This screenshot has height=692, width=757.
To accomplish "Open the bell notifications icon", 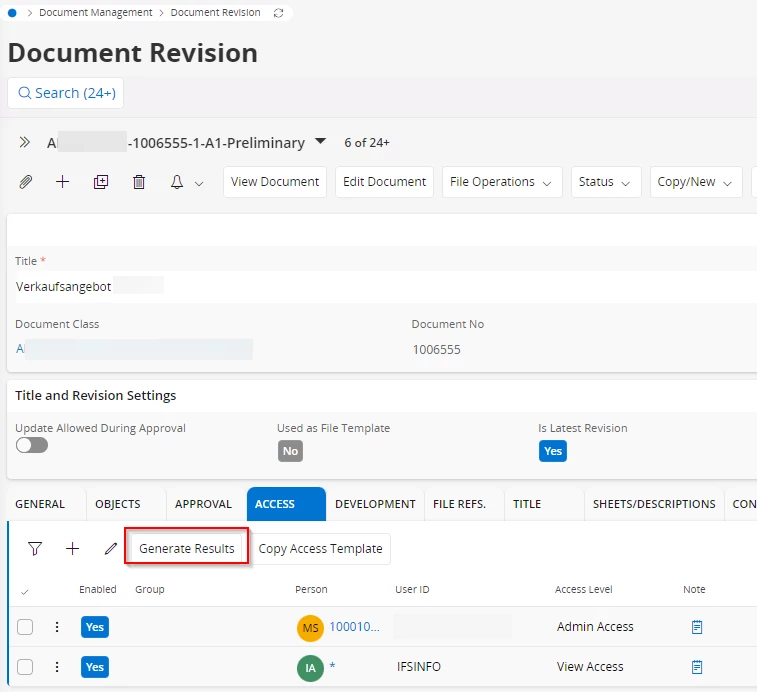I will pos(177,182).
